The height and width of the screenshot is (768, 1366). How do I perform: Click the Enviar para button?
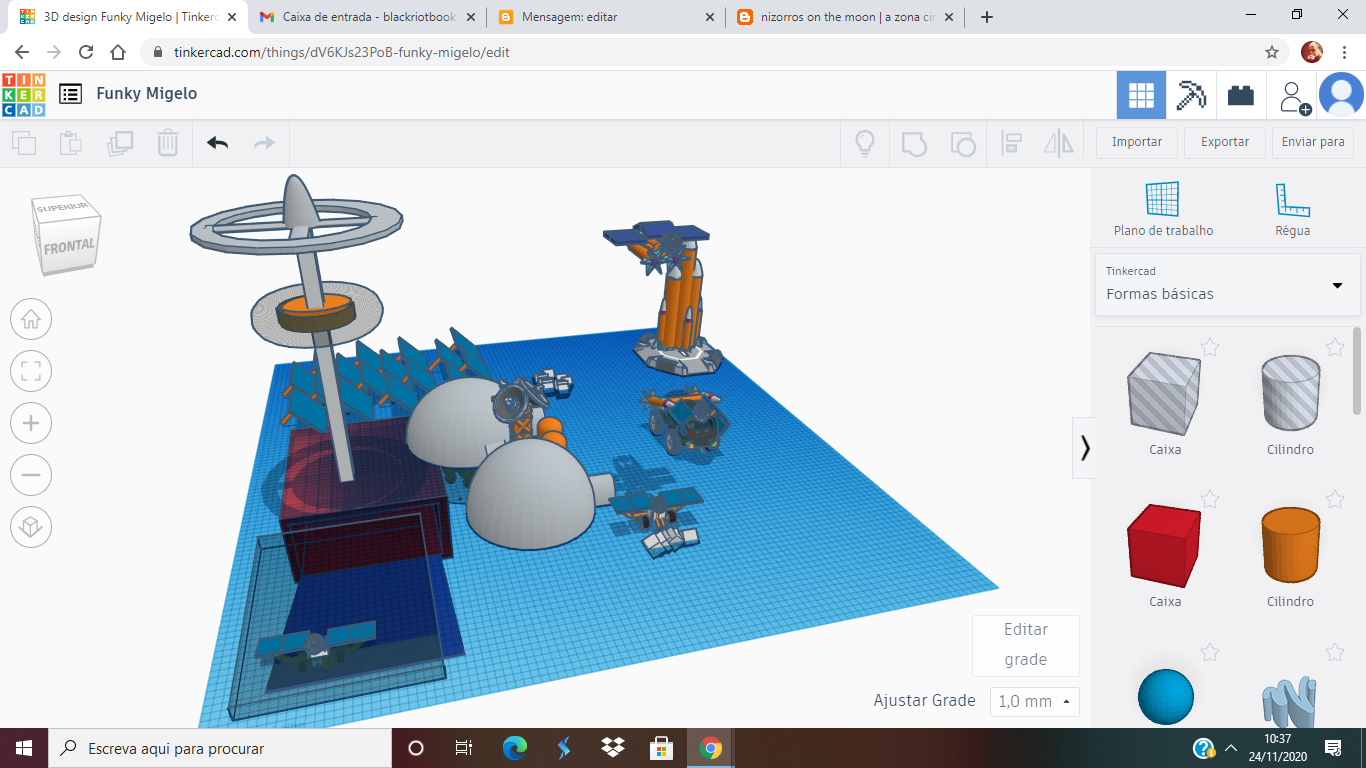[1313, 142]
